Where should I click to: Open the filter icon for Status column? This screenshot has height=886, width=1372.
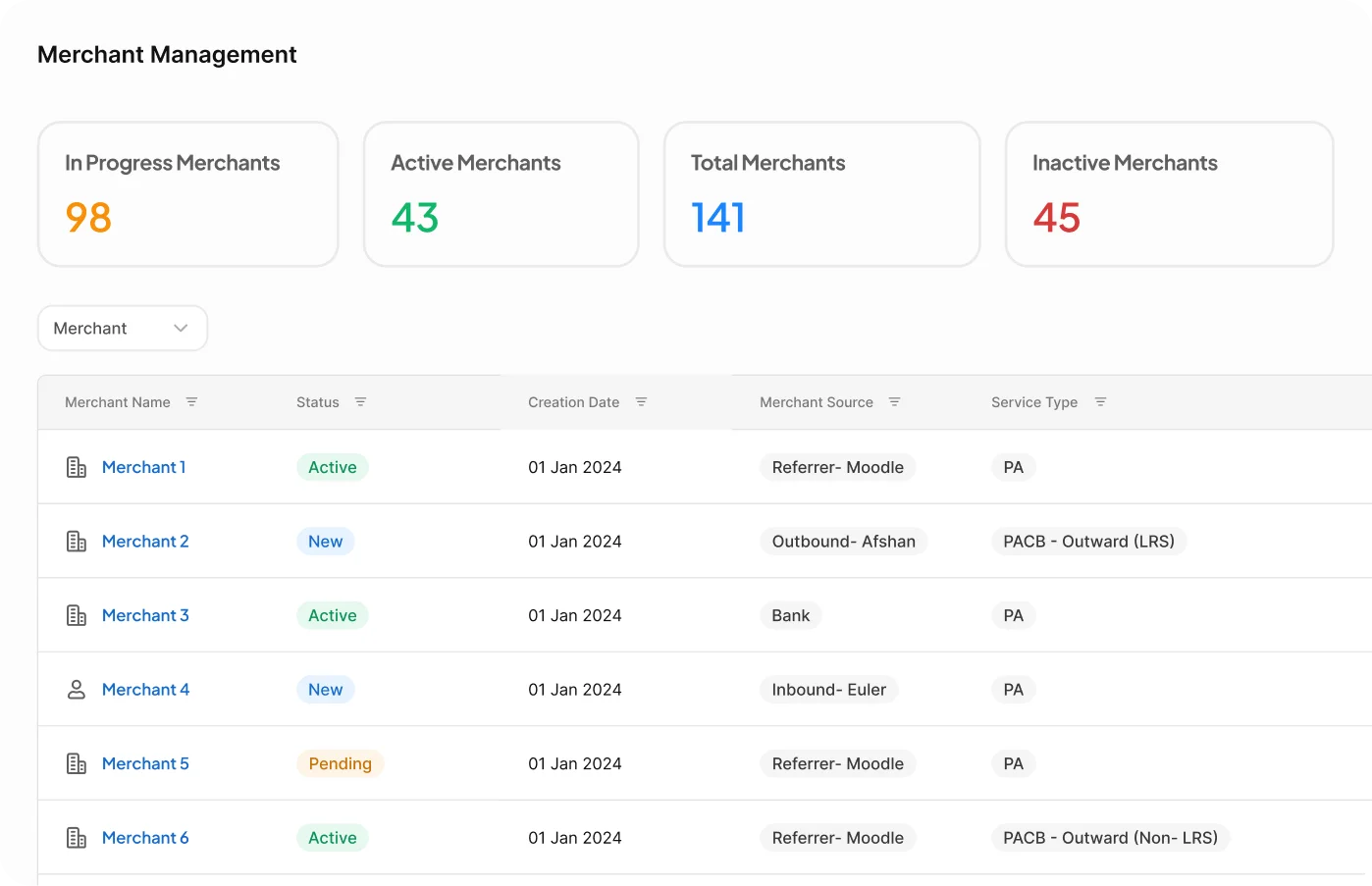point(360,402)
